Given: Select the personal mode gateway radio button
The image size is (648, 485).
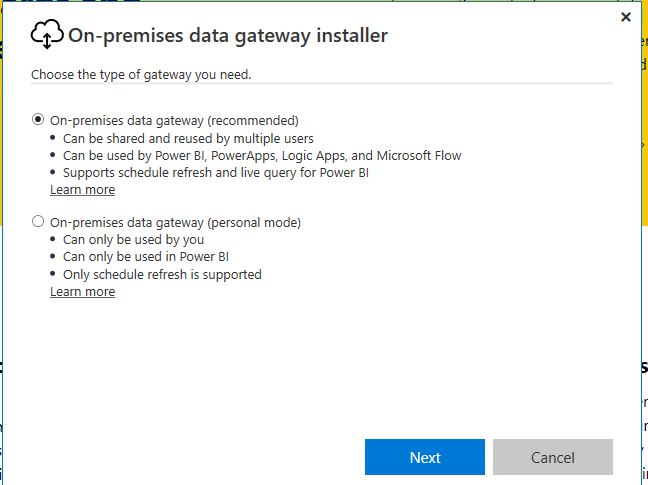Looking at the screenshot, I should point(38,222).
